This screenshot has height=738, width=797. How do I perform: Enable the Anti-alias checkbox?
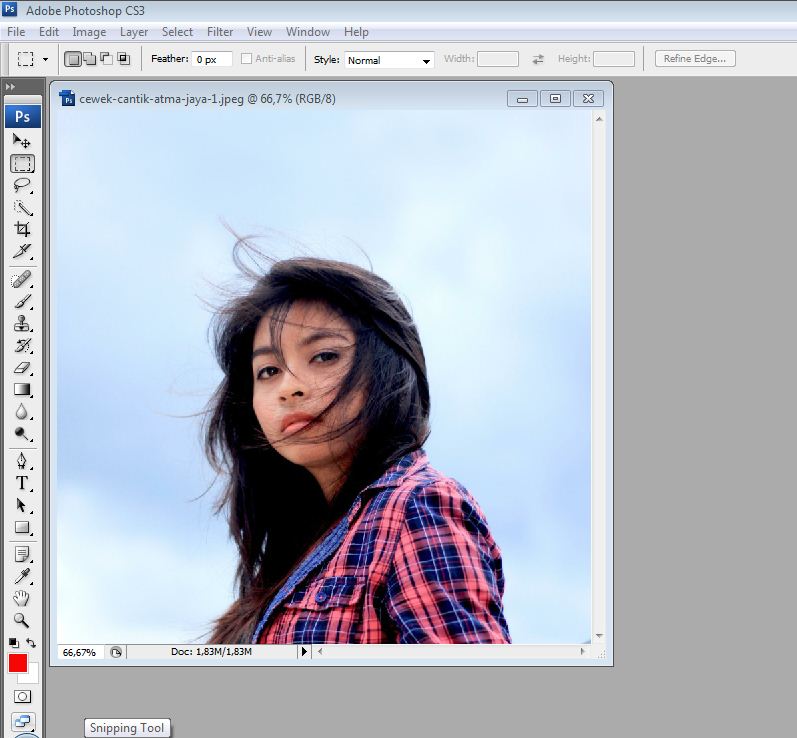pyautogui.click(x=246, y=58)
